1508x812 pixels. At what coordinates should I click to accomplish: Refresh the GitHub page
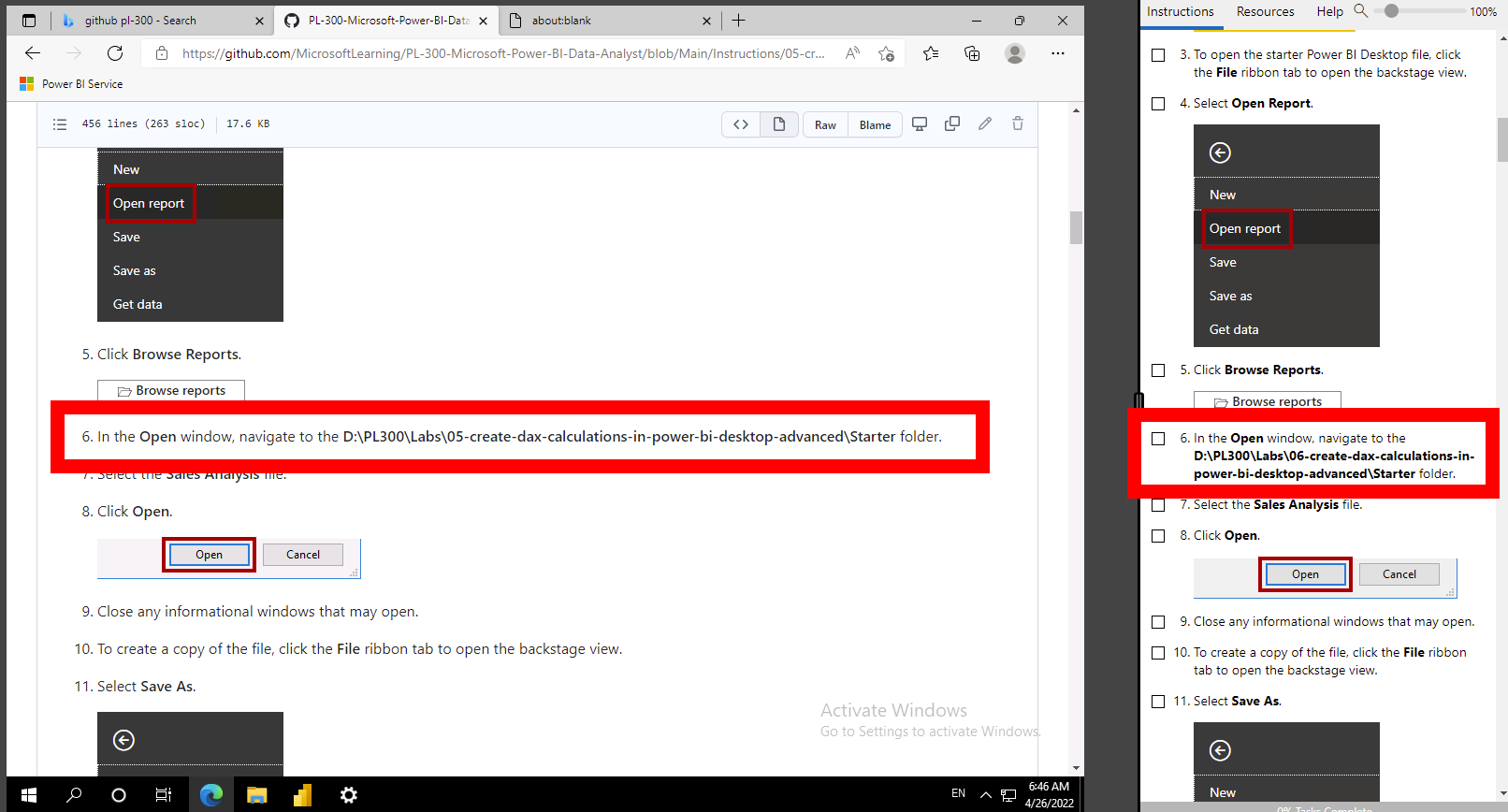tap(115, 53)
